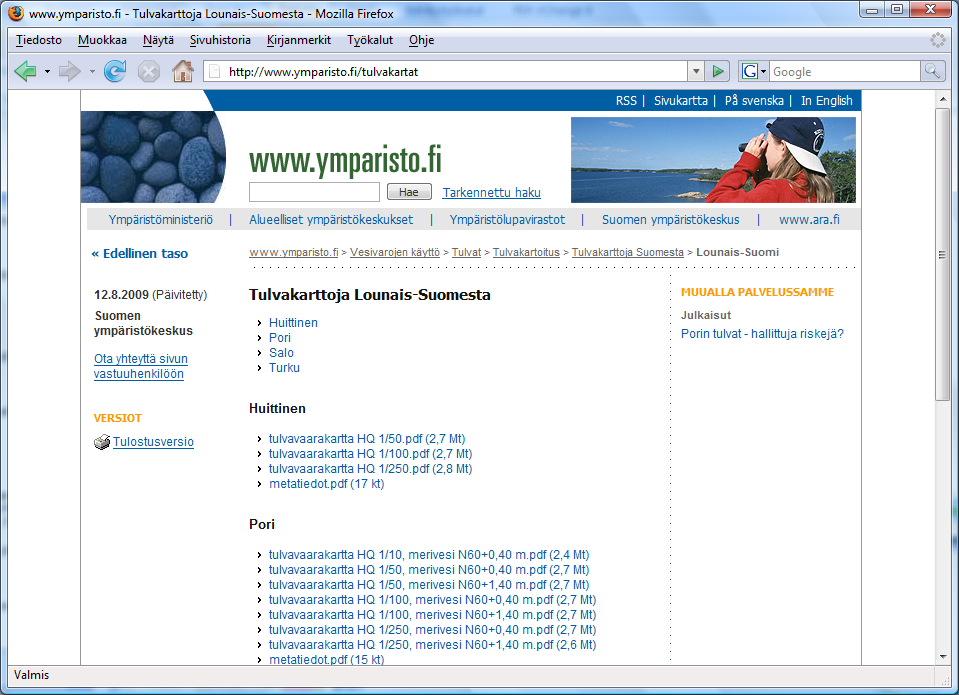
Task: Go to Ympäristöministeriö site
Action: click(161, 220)
